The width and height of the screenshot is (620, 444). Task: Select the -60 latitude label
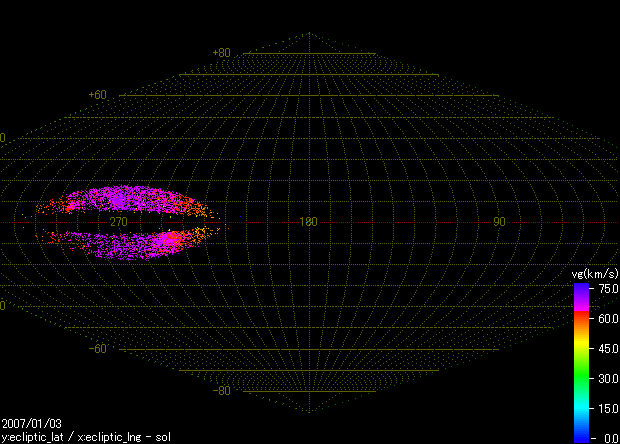(98, 349)
